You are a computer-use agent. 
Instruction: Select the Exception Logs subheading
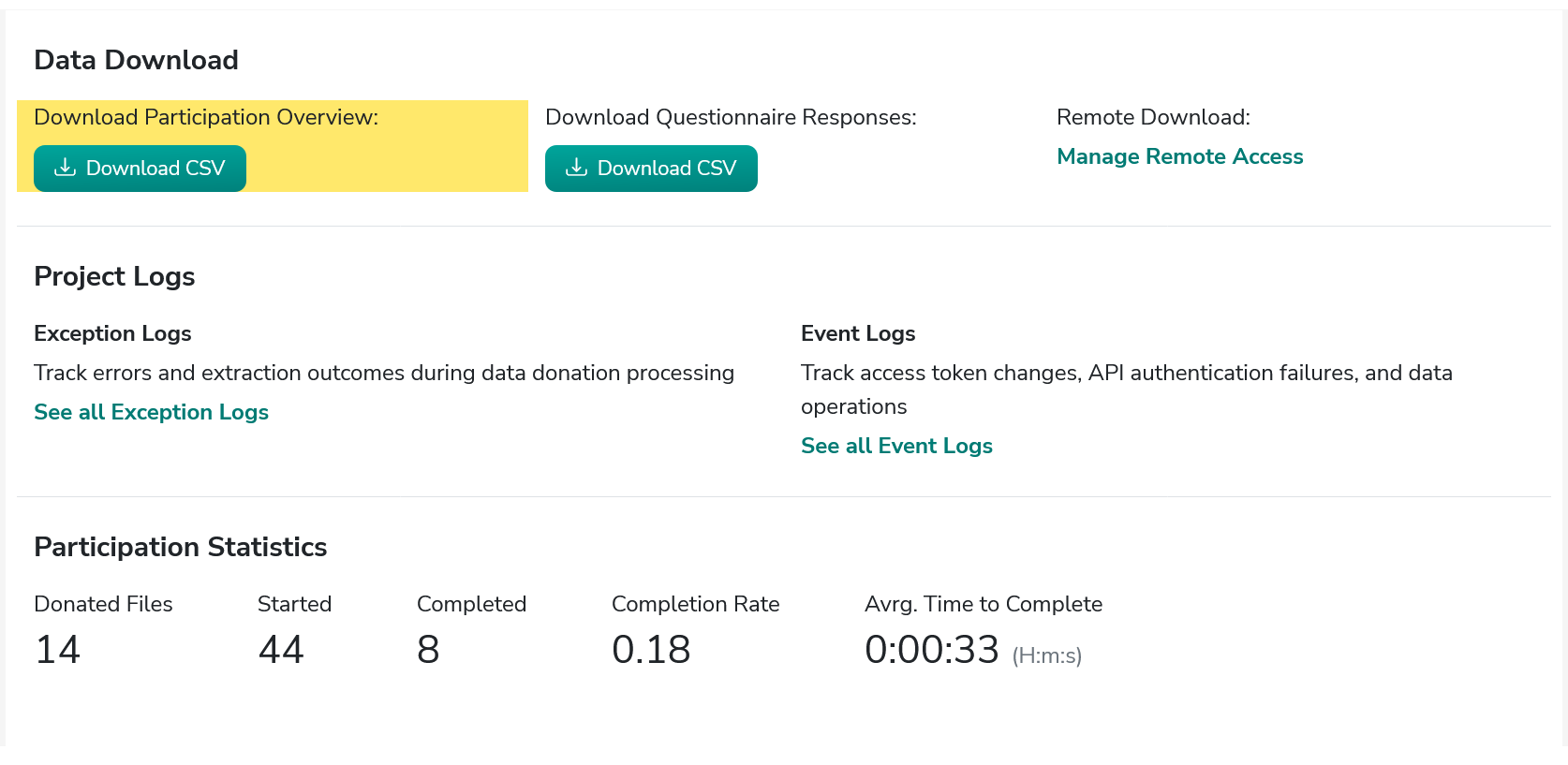[x=112, y=333]
